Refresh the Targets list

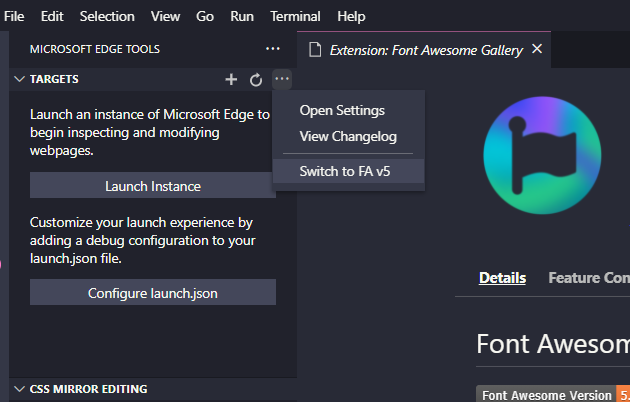pos(256,80)
